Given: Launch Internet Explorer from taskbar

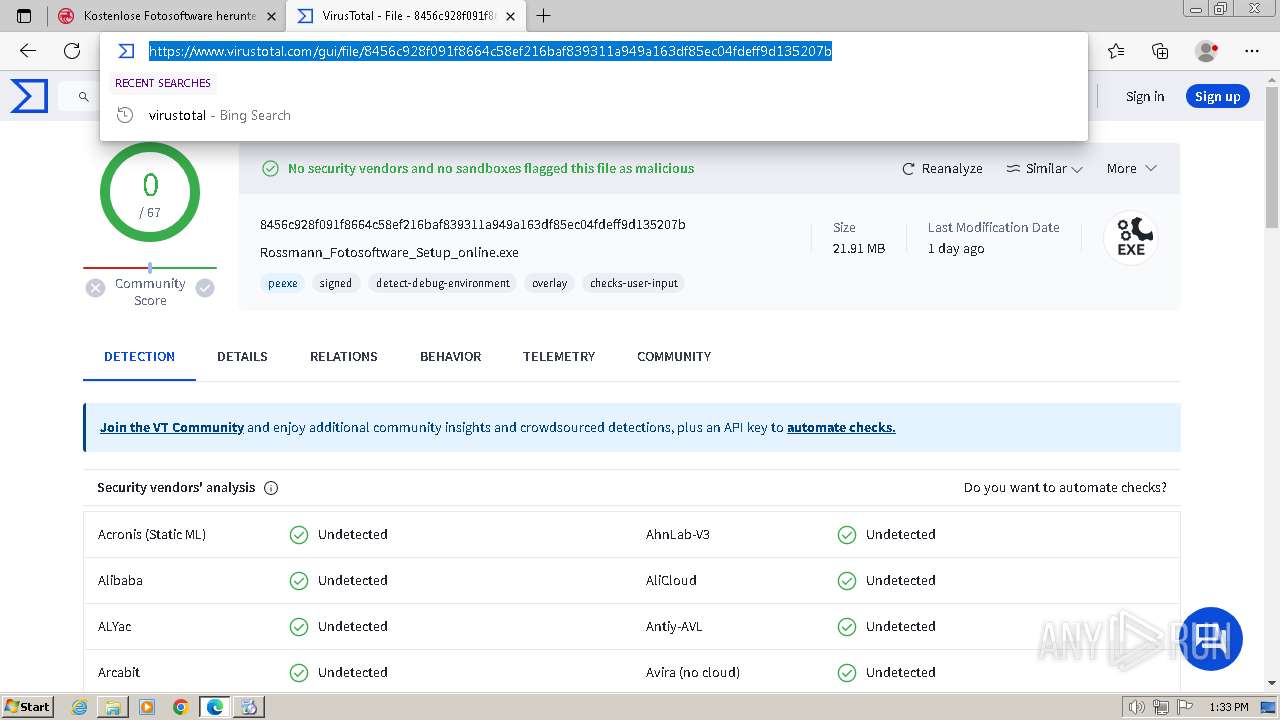Looking at the screenshot, I should coord(79,707).
